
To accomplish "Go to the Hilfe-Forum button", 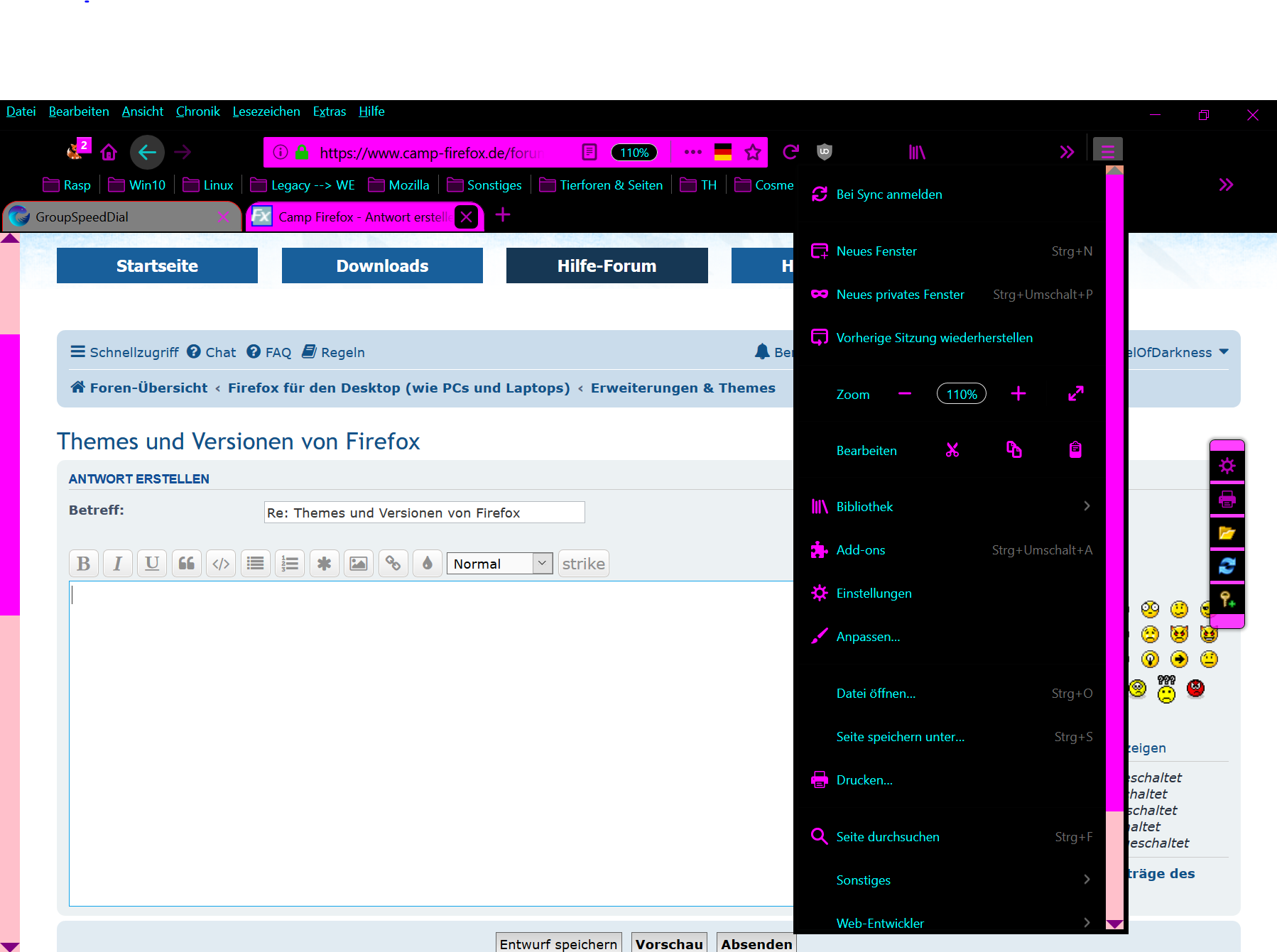I will pos(607,266).
